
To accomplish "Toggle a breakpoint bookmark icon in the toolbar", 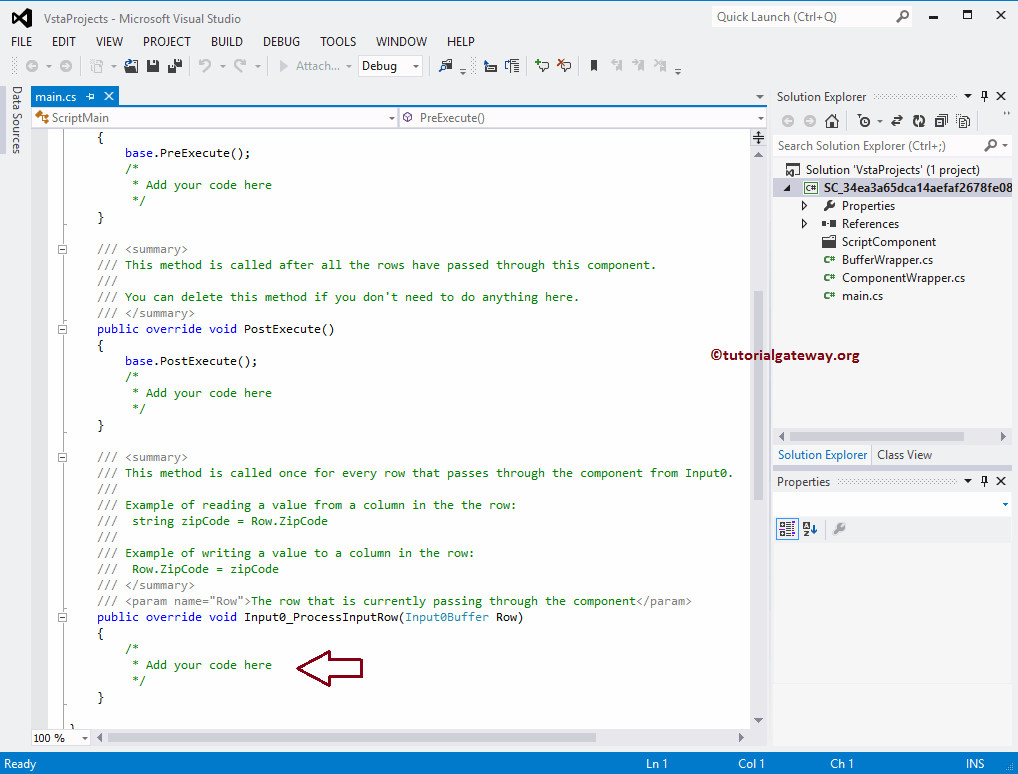I will (593, 65).
